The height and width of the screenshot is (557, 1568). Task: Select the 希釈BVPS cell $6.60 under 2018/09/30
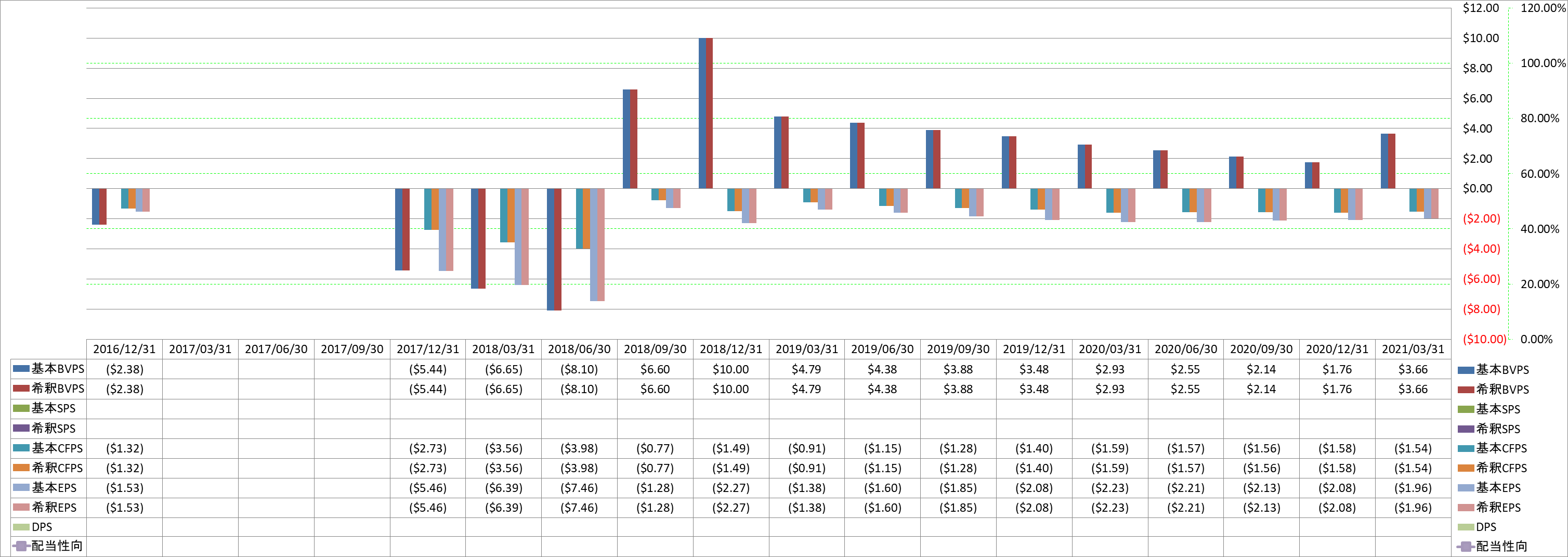pos(655,389)
